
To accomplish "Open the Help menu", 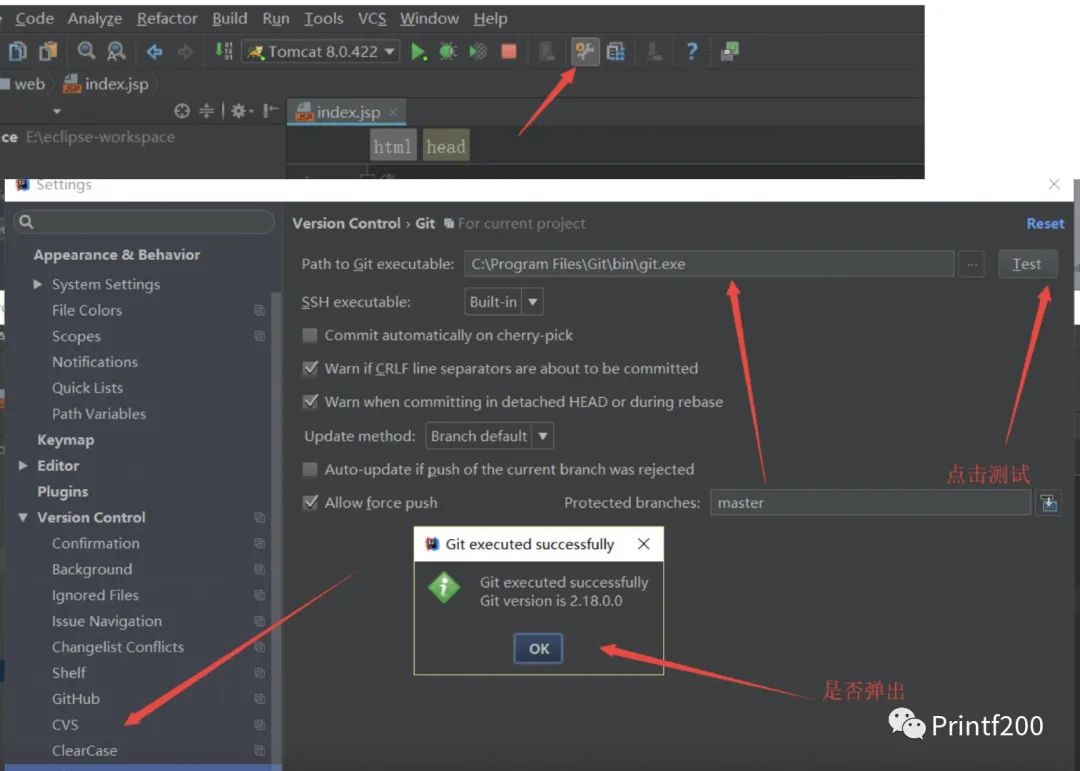I will click(x=490, y=19).
